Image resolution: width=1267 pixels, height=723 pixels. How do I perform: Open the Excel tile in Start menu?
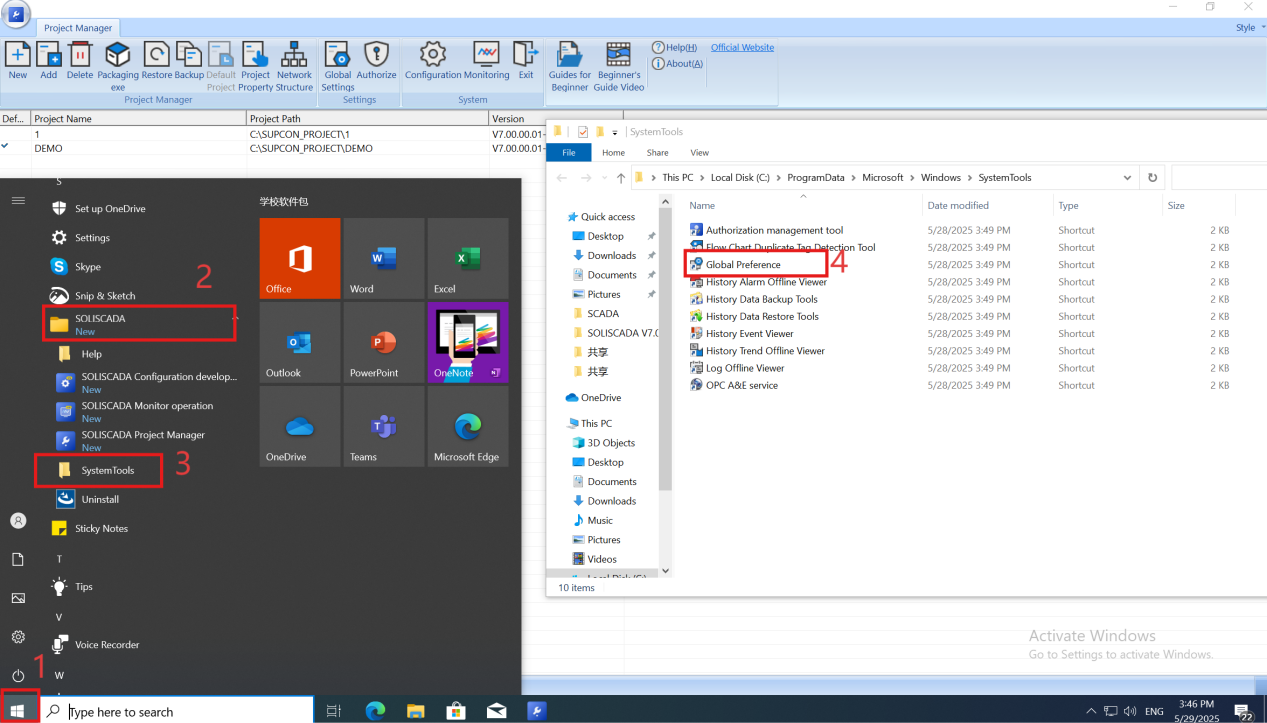pos(468,258)
